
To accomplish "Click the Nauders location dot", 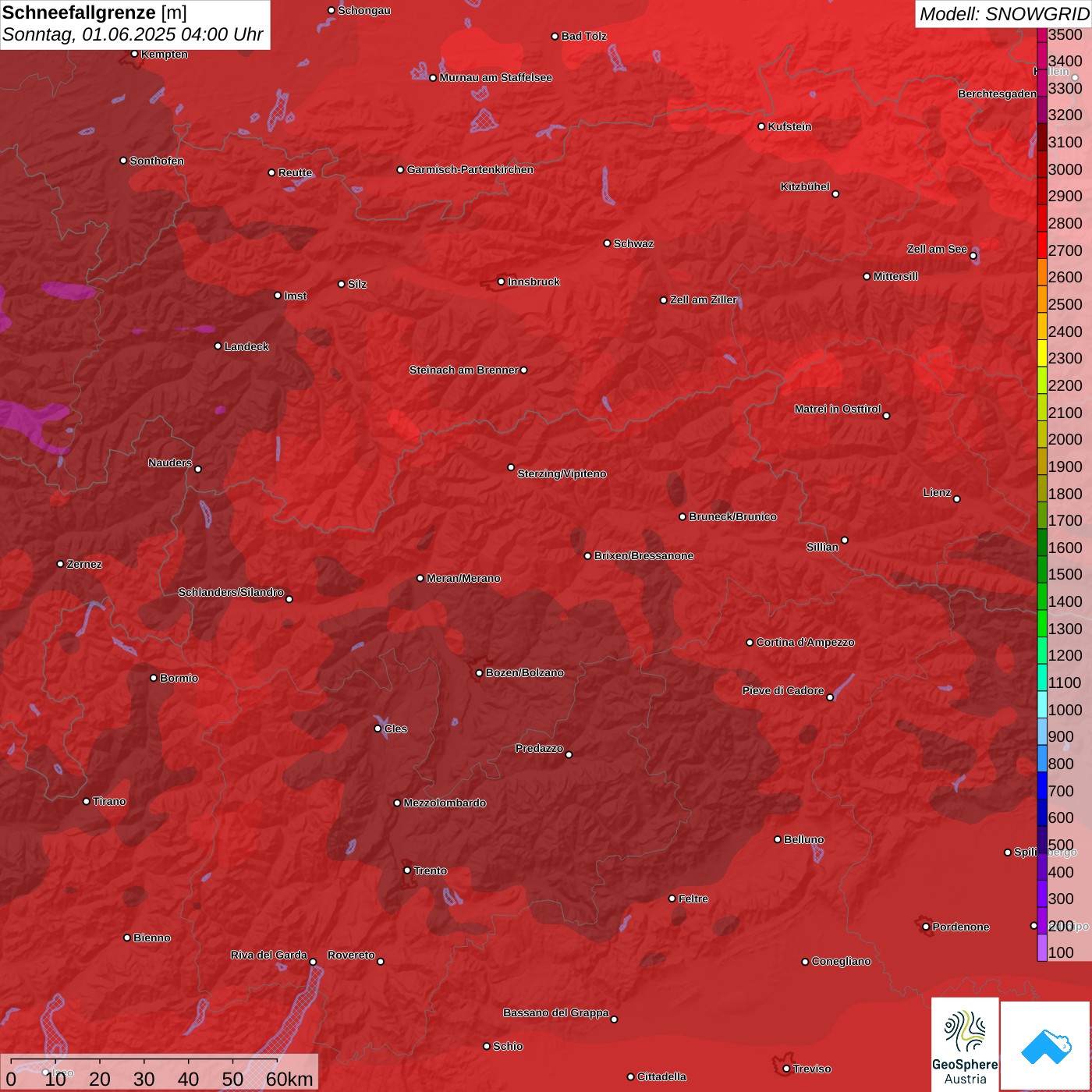I will click(x=198, y=470).
